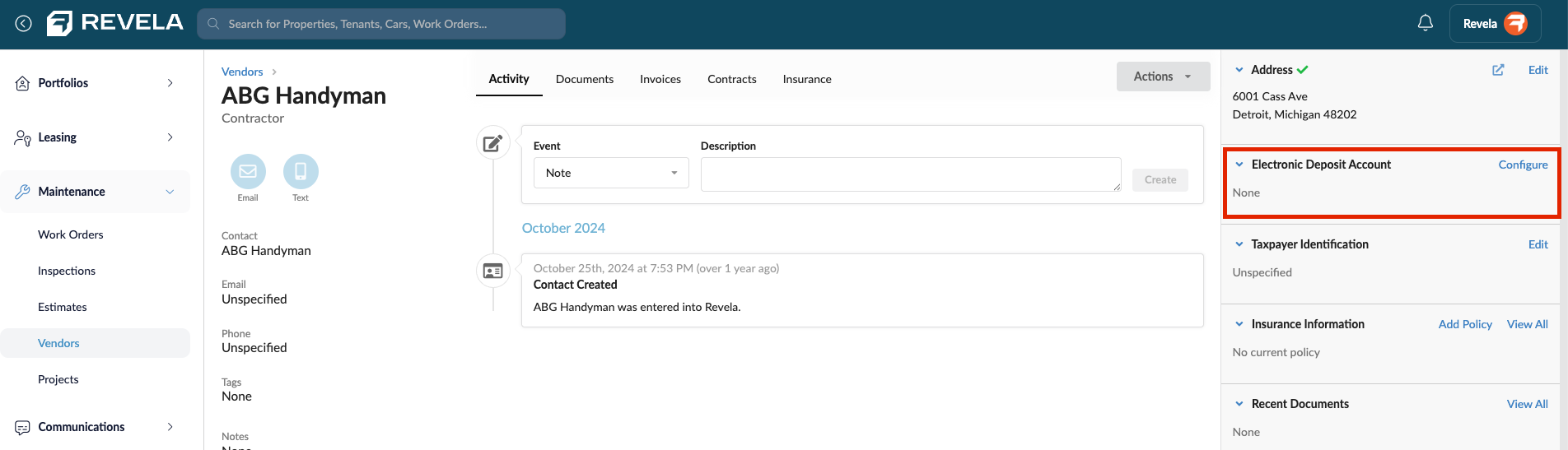Click the Maintenance wrench icon
Image resolution: width=1568 pixels, height=450 pixels.
coord(22,192)
